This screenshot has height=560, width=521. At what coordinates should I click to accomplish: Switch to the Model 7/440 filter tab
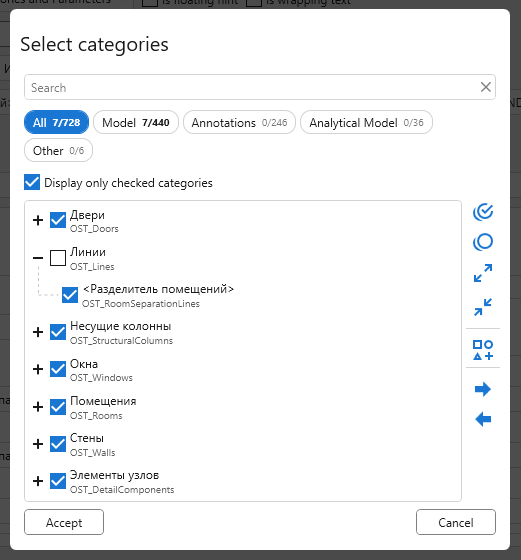click(136, 122)
